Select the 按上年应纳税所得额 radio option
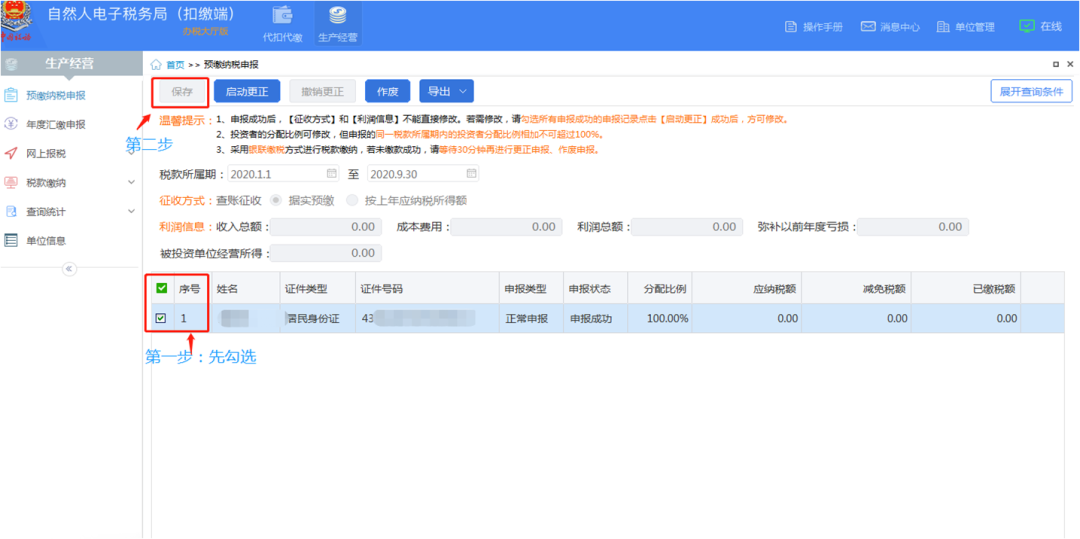1080x539 pixels. coord(353,200)
